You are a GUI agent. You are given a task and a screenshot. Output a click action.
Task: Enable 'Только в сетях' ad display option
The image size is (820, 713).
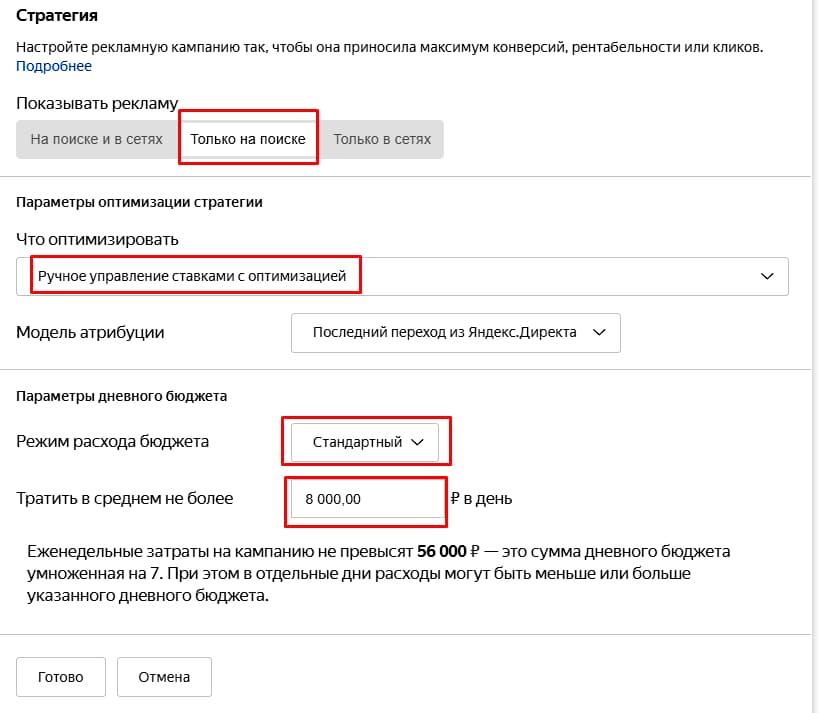385,139
